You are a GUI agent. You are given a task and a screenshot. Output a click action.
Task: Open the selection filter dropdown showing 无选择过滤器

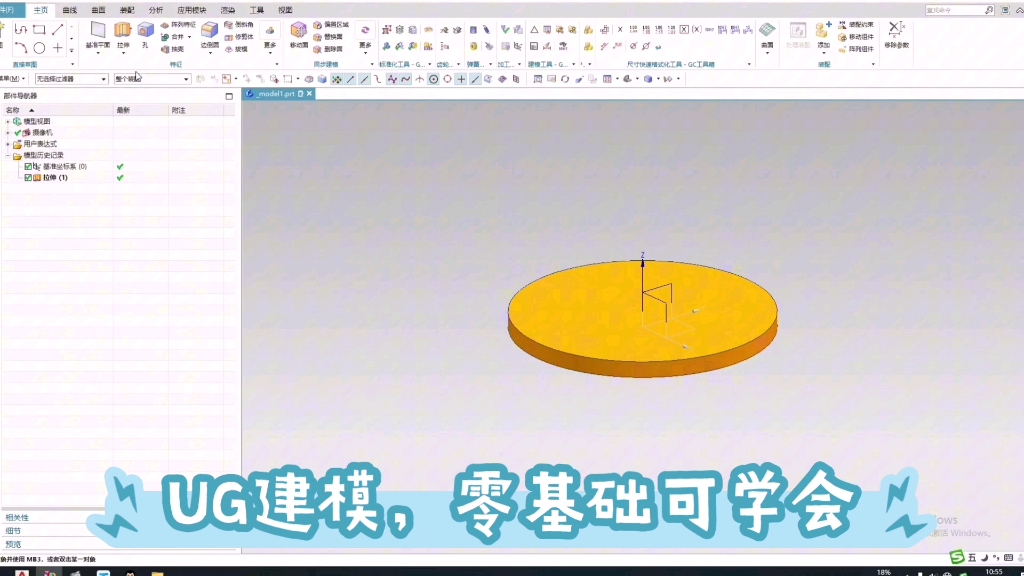pyautogui.click(x=104, y=79)
